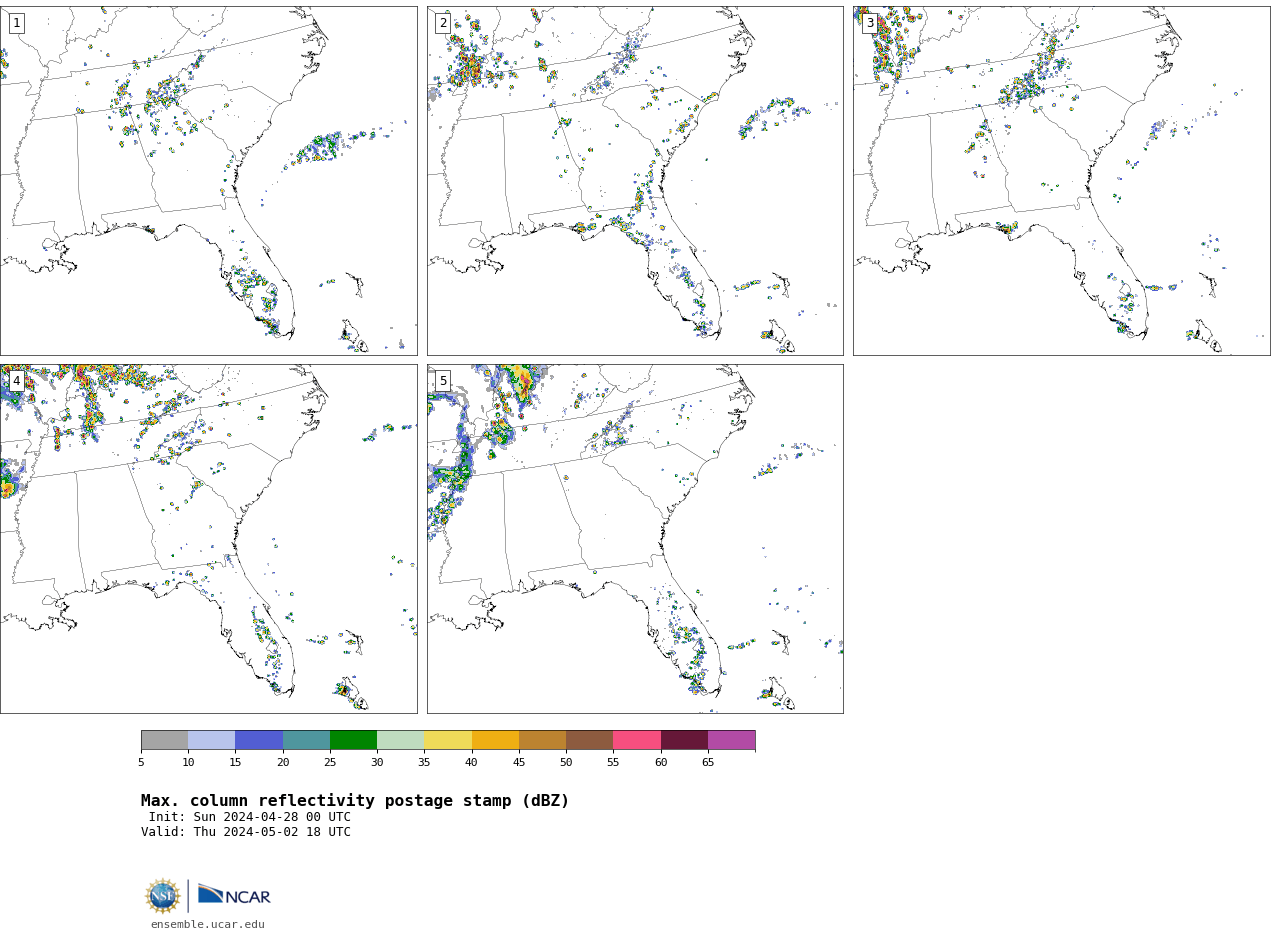
Task: Click the colorbar tick label 5
Action: click(x=141, y=763)
